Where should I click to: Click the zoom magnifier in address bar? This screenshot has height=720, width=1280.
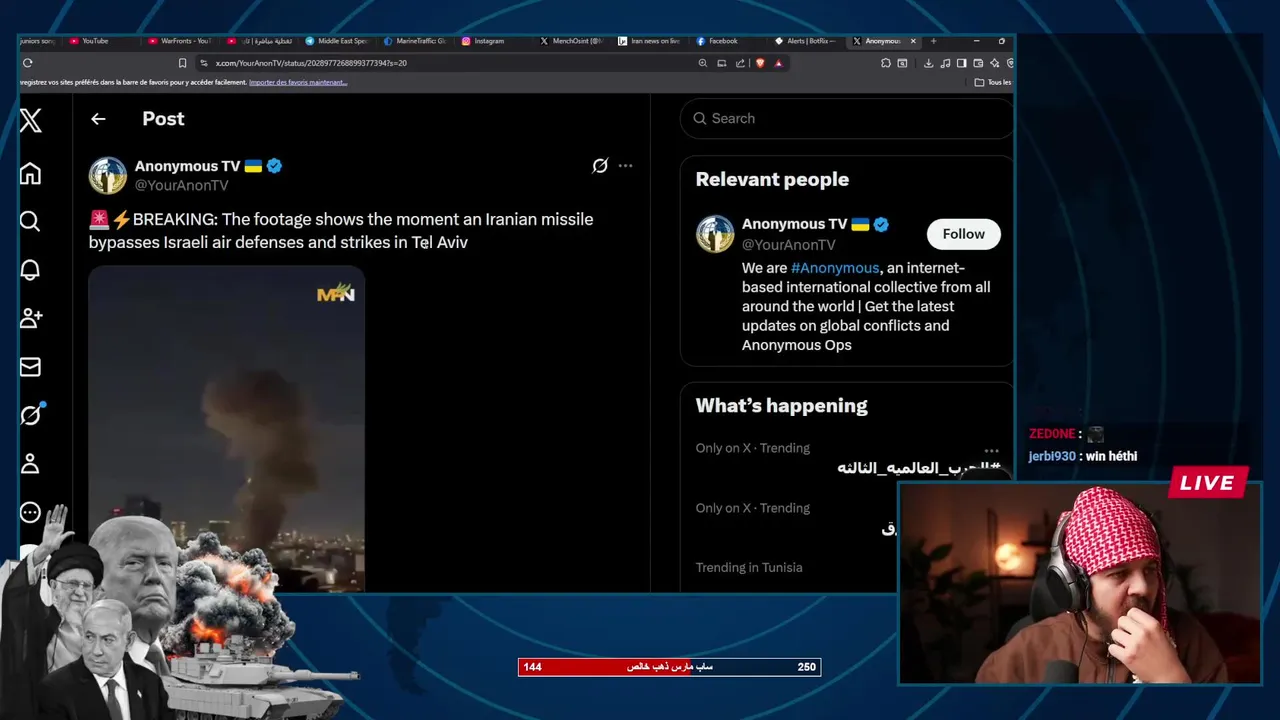coord(702,63)
